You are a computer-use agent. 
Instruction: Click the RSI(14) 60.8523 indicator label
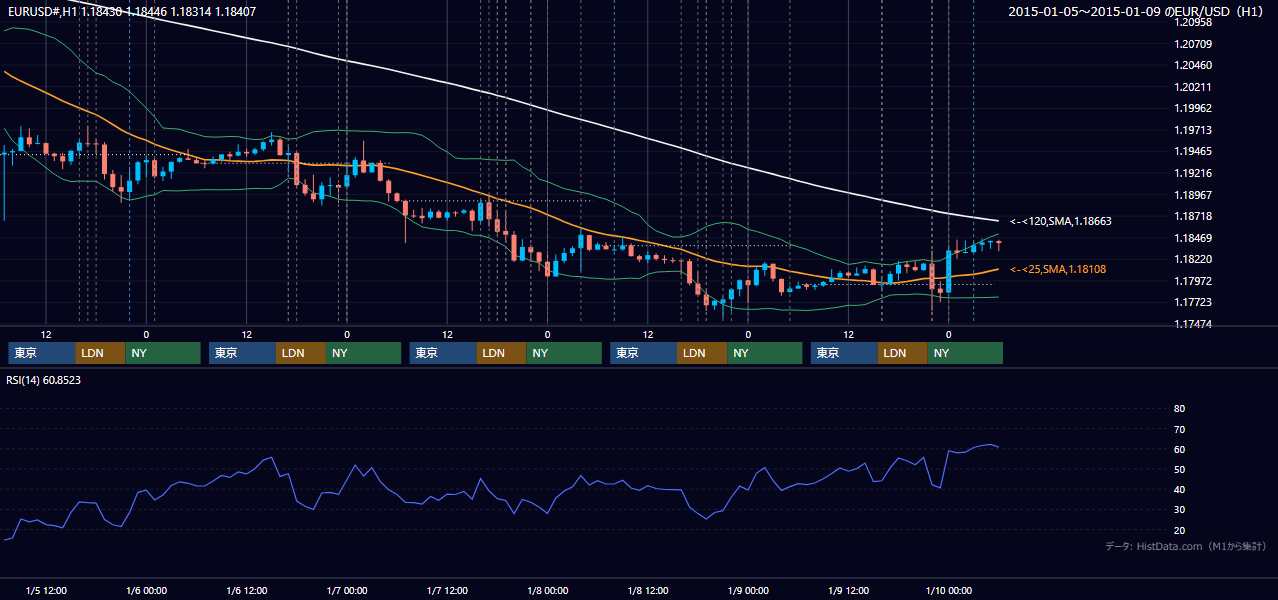[x=44, y=380]
